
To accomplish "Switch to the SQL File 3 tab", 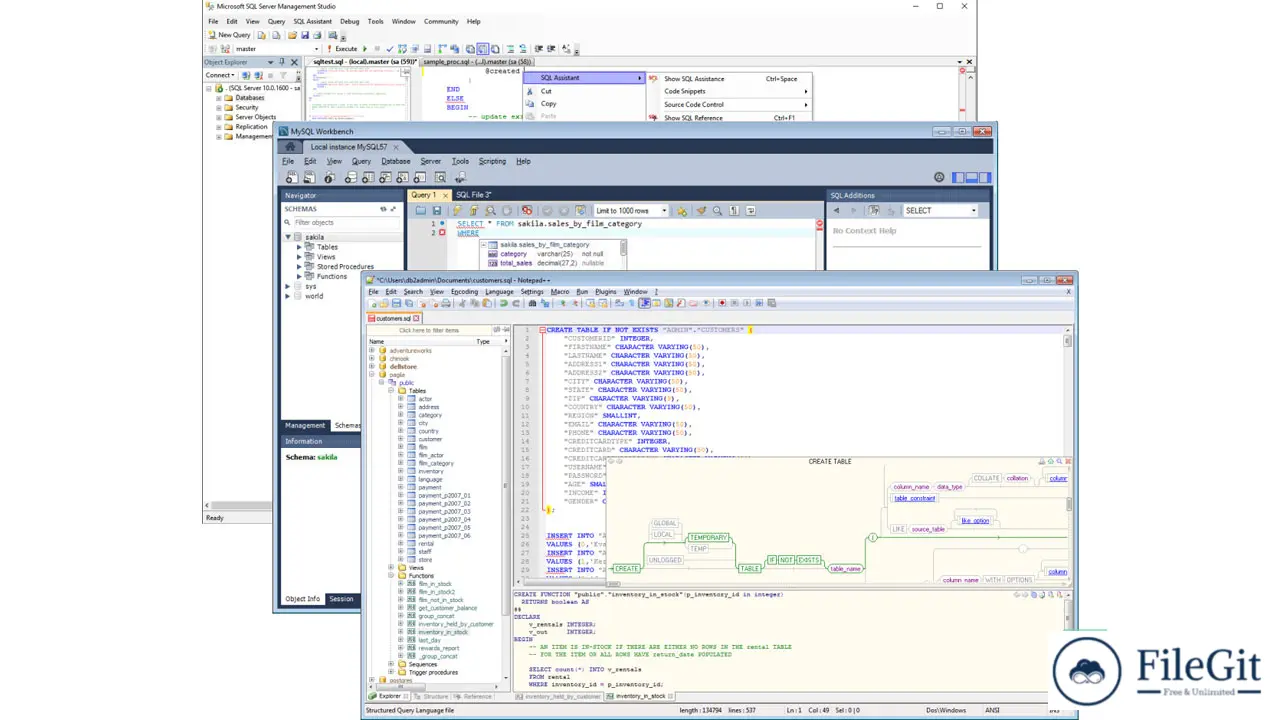I will 474,195.
